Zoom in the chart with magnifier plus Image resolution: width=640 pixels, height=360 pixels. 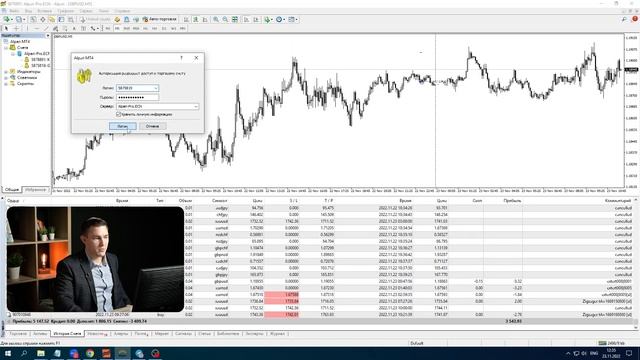pyautogui.click(x=216, y=19)
